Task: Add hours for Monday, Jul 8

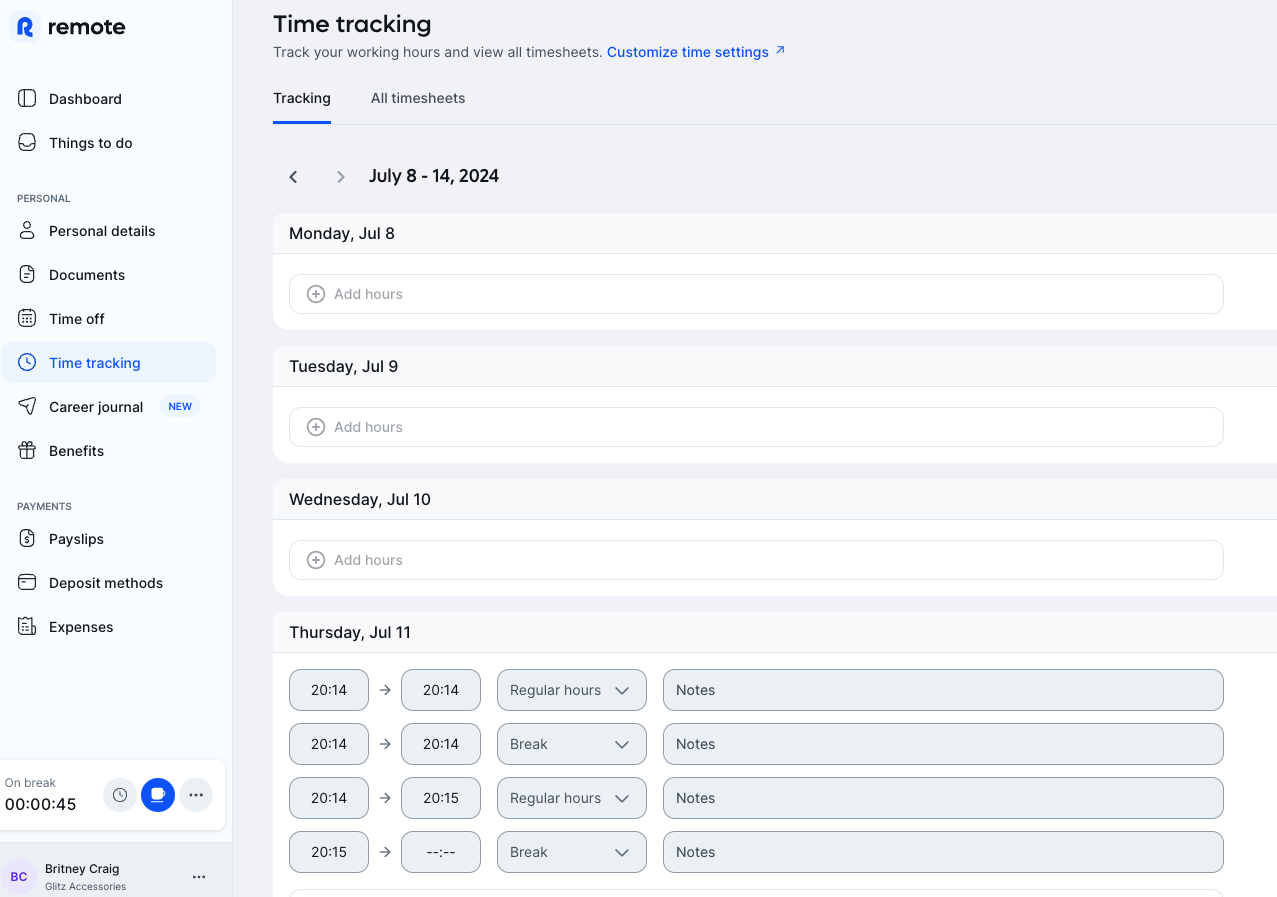Action: tap(755, 293)
